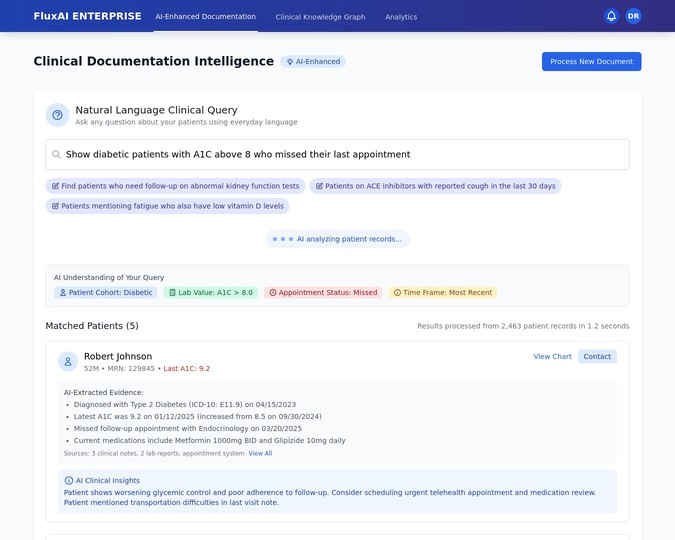
Task: Click the 'Natural Language Clinical Query' heading
Action: pyautogui.click(x=156, y=110)
